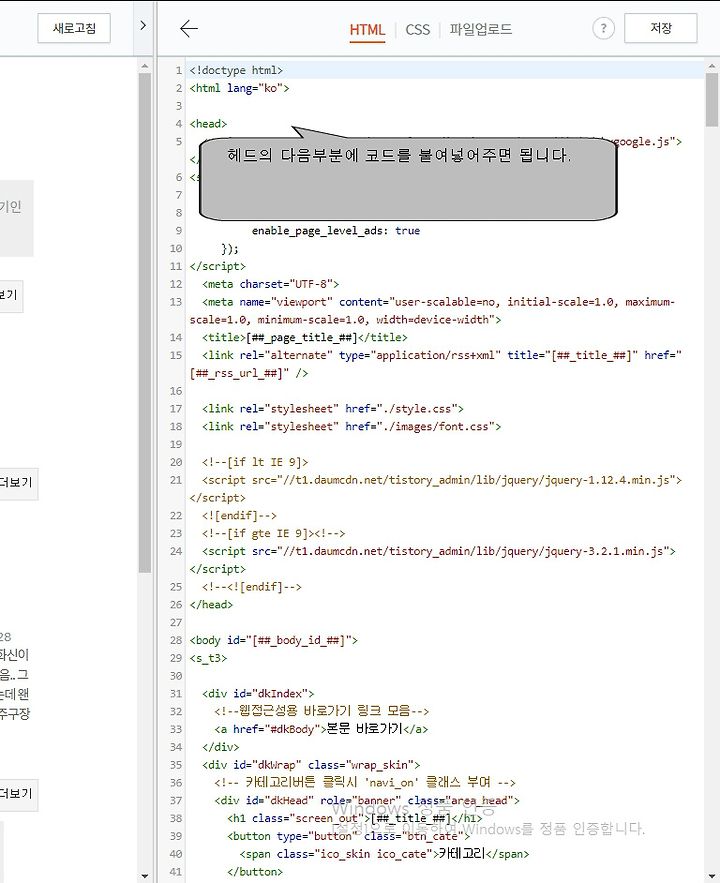Click the <s_t3> tag line
Image resolution: width=720 pixels, height=883 pixels.
[x=208, y=659]
